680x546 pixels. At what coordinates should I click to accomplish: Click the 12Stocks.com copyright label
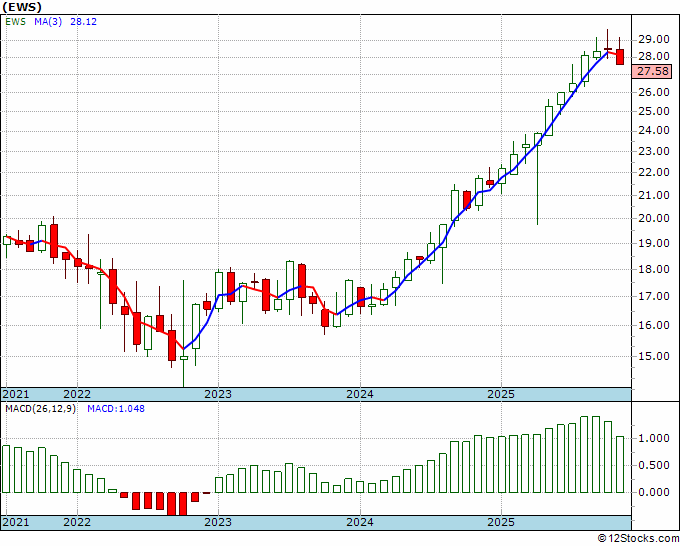(638, 538)
